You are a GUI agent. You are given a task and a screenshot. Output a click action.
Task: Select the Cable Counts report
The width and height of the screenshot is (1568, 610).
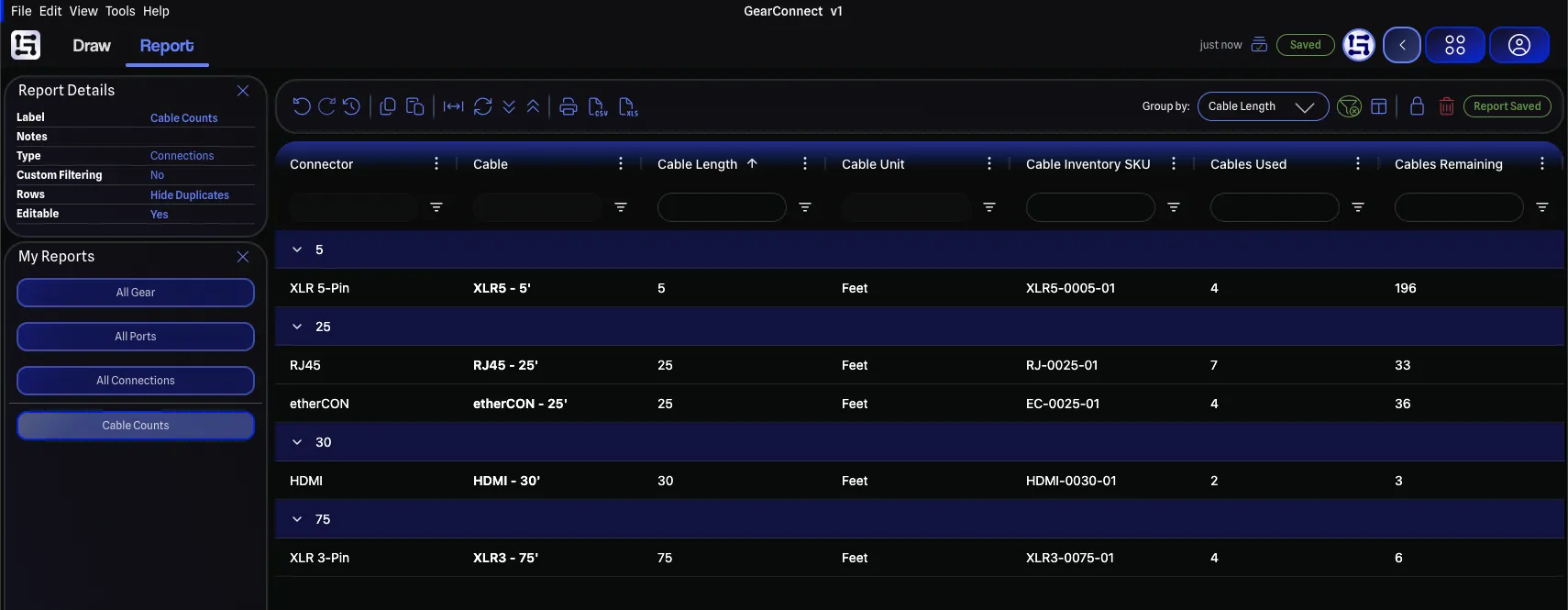(x=136, y=426)
